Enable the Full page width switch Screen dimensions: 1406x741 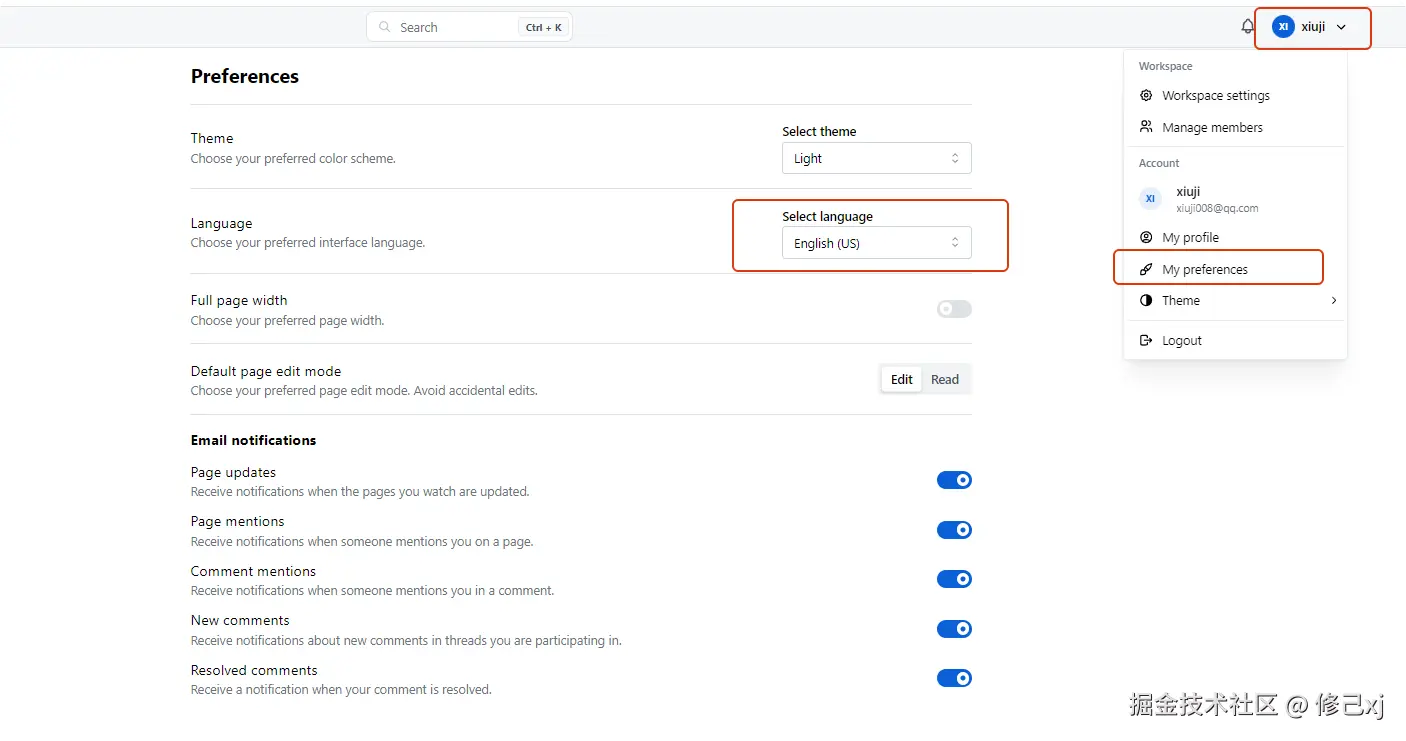(x=954, y=310)
